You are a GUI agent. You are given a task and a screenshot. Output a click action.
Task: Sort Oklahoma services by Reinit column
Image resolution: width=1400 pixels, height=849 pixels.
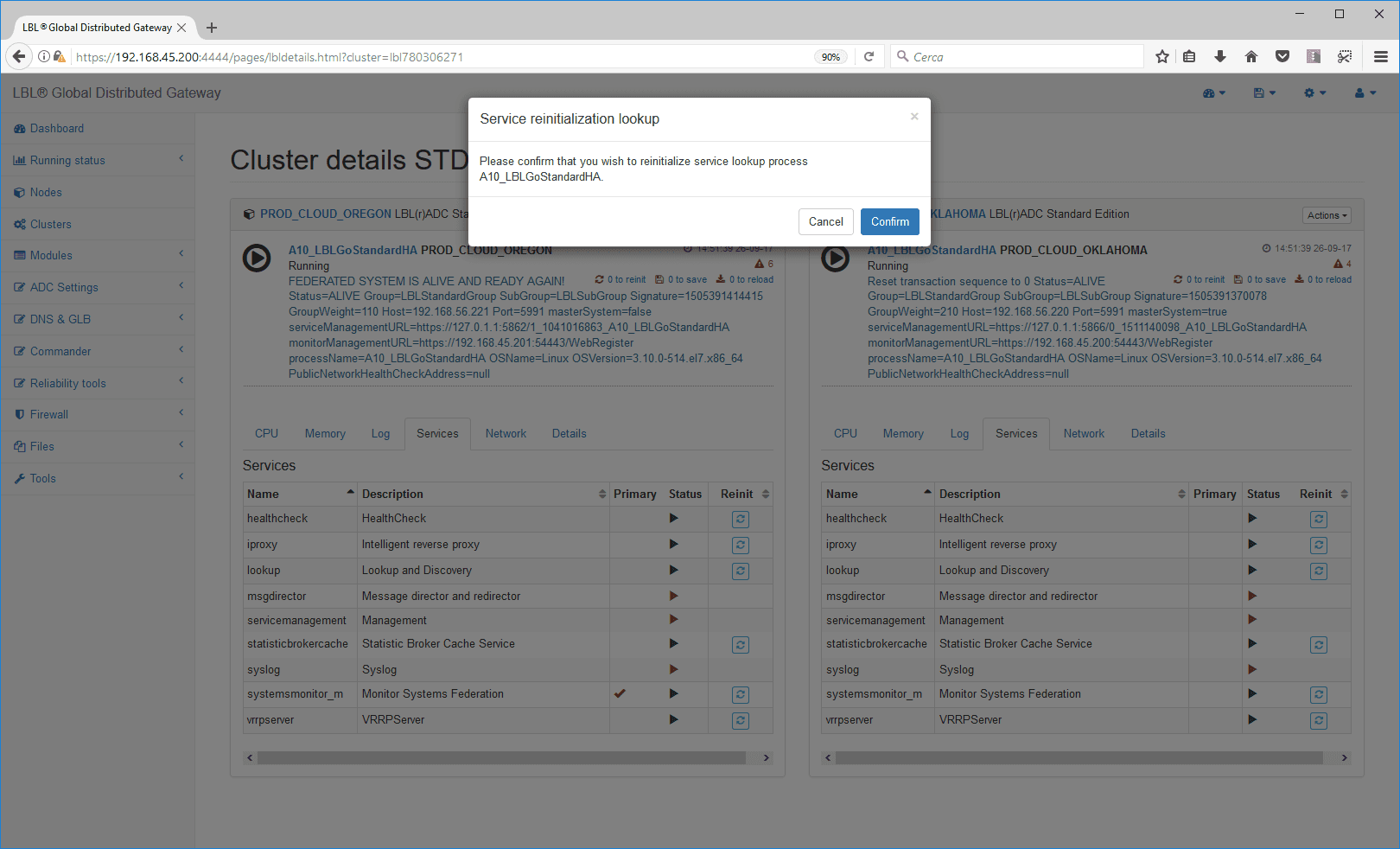click(1322, 495)
